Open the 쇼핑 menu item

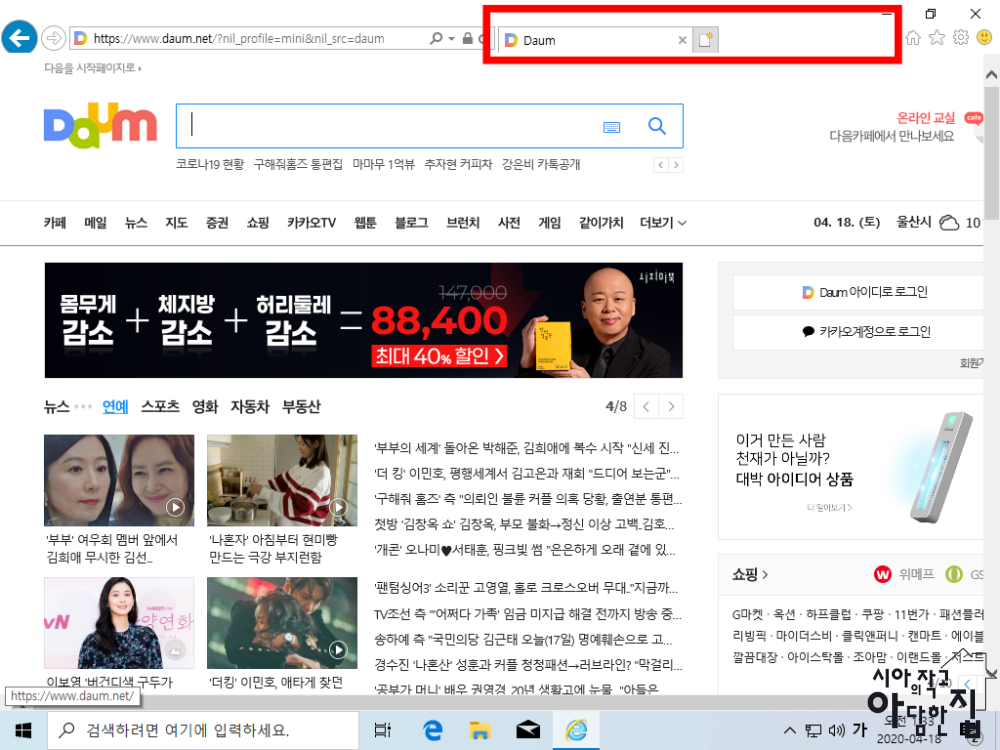click(258, 223)
